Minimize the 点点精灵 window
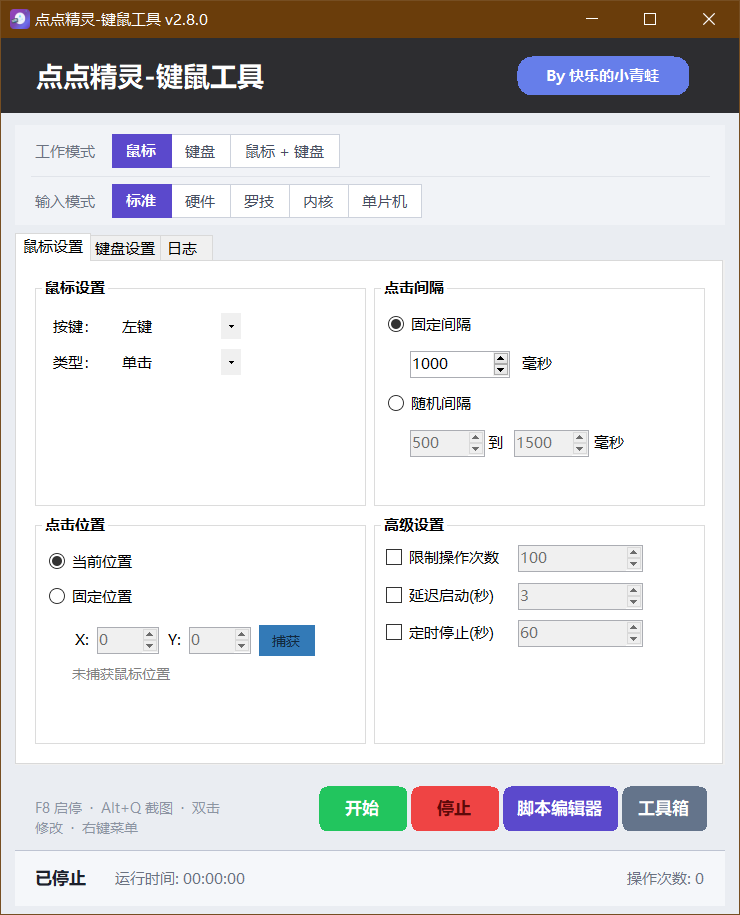Viewport: 740px width, 915px height. [x=592, y=19]
